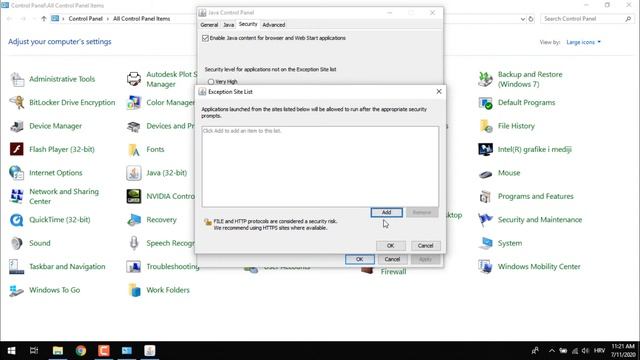Switch to General tab in Java Control Panel
The height and width of the screenshot is (360, 640).
point(209,25)
